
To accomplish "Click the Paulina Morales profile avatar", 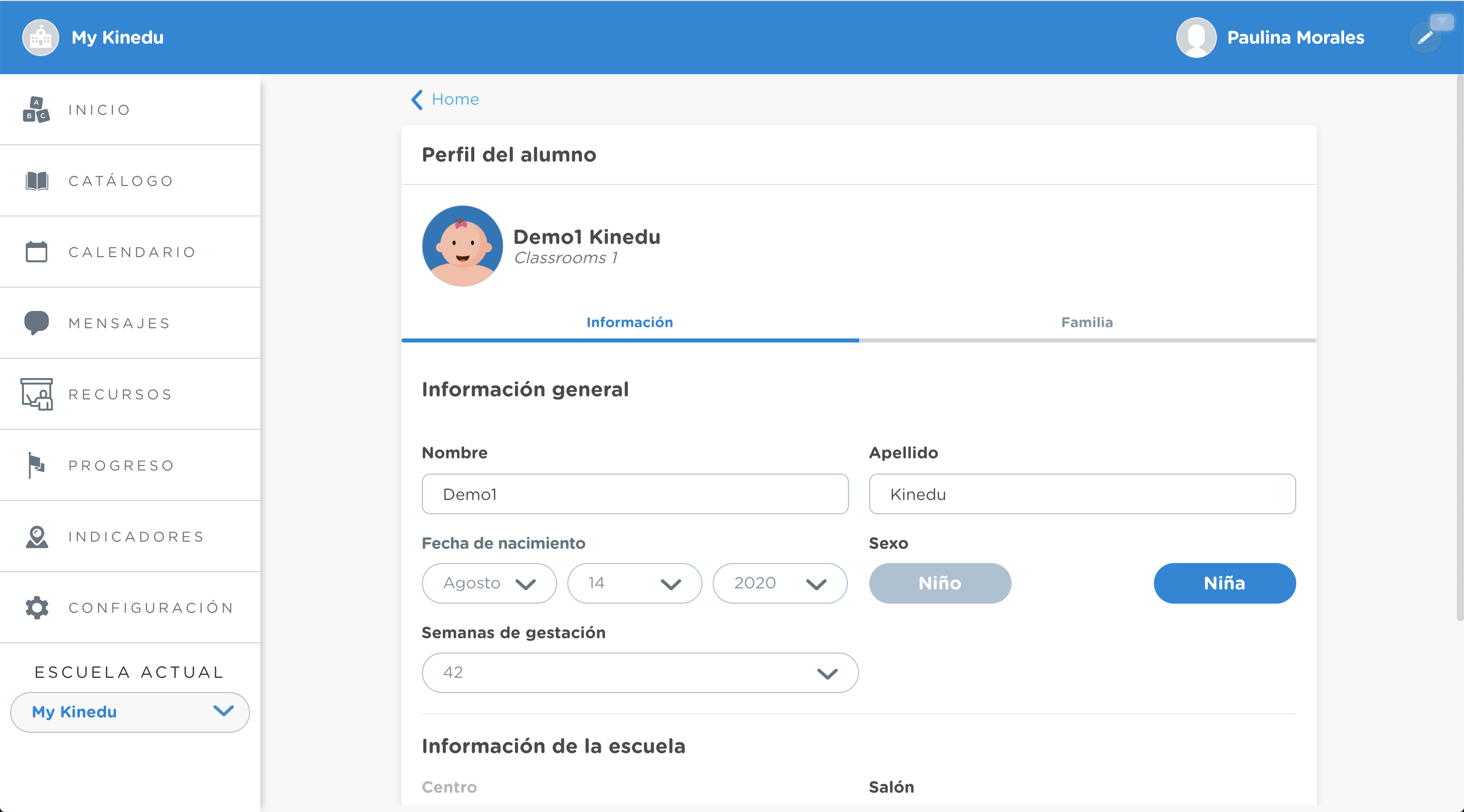I will (1196, 38).
